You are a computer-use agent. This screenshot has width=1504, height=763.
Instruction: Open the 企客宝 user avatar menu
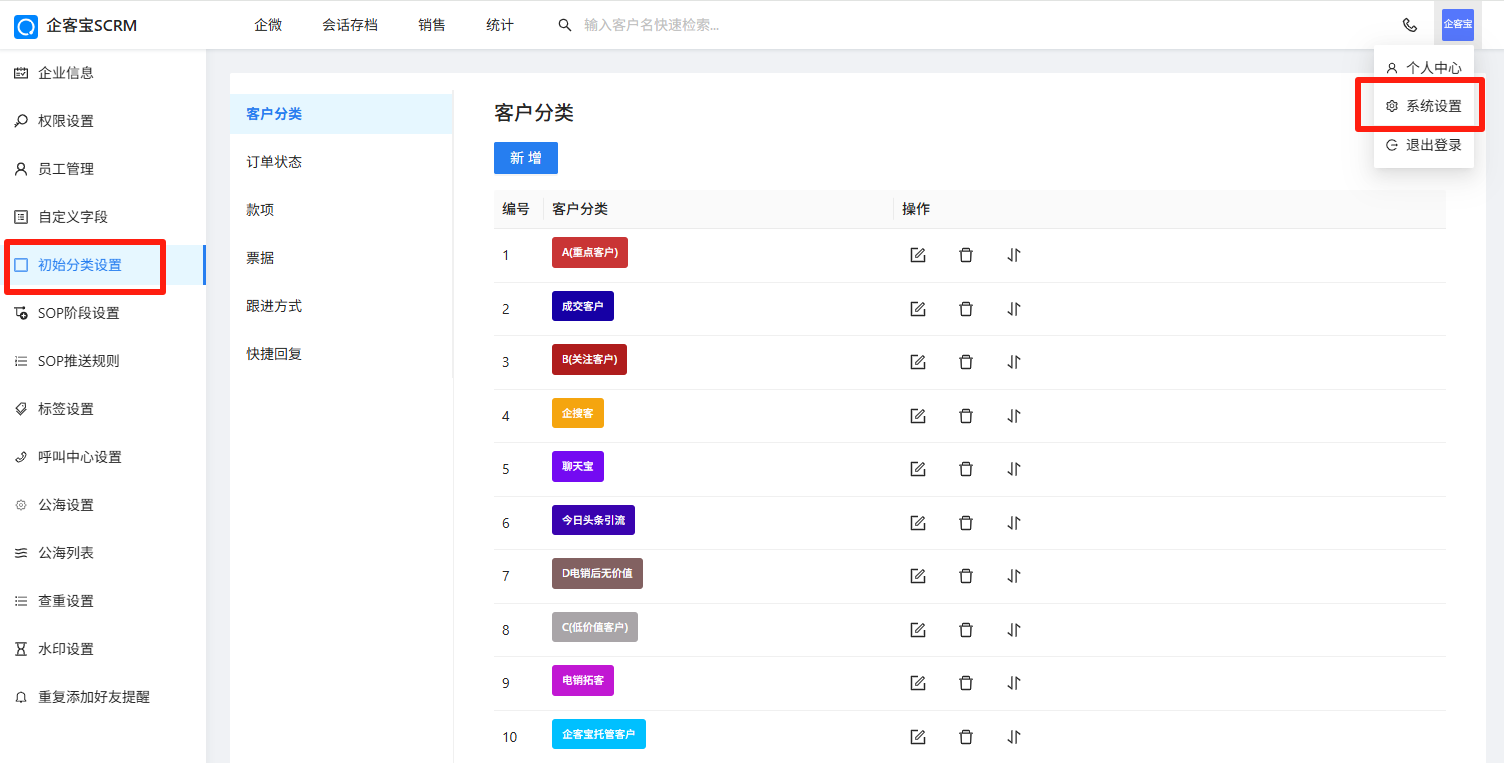click(x=1457, y=24)
